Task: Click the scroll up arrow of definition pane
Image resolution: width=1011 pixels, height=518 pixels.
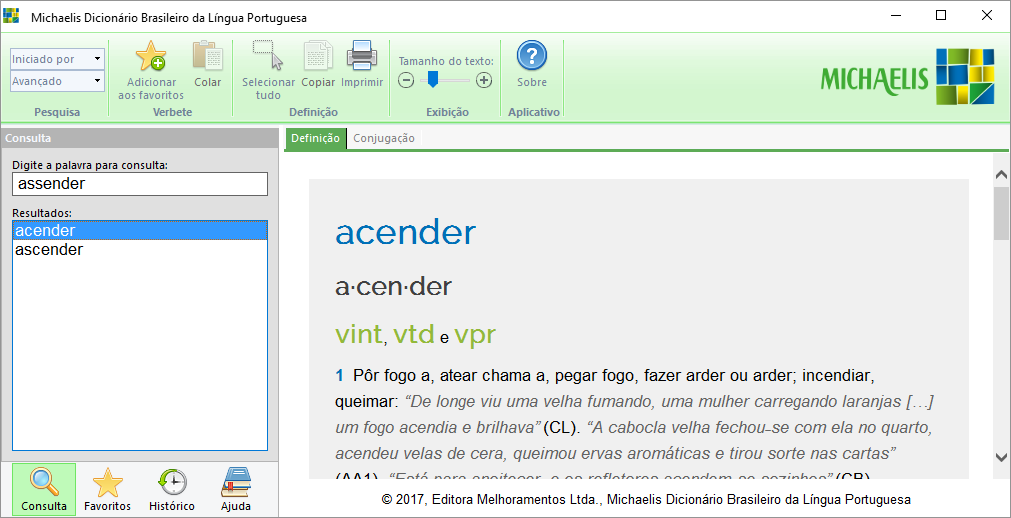Action: click(1001, 174)
